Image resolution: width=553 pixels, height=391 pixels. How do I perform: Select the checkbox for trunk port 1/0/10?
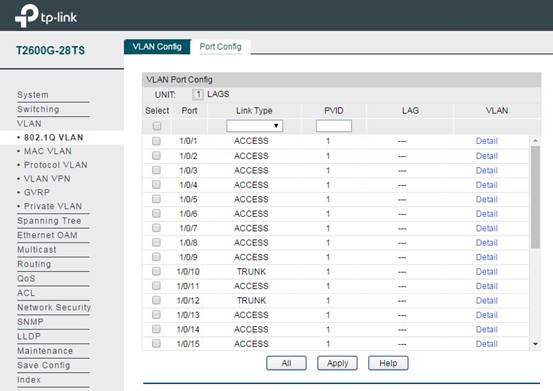pyautogui.click(x=156, y=271)
